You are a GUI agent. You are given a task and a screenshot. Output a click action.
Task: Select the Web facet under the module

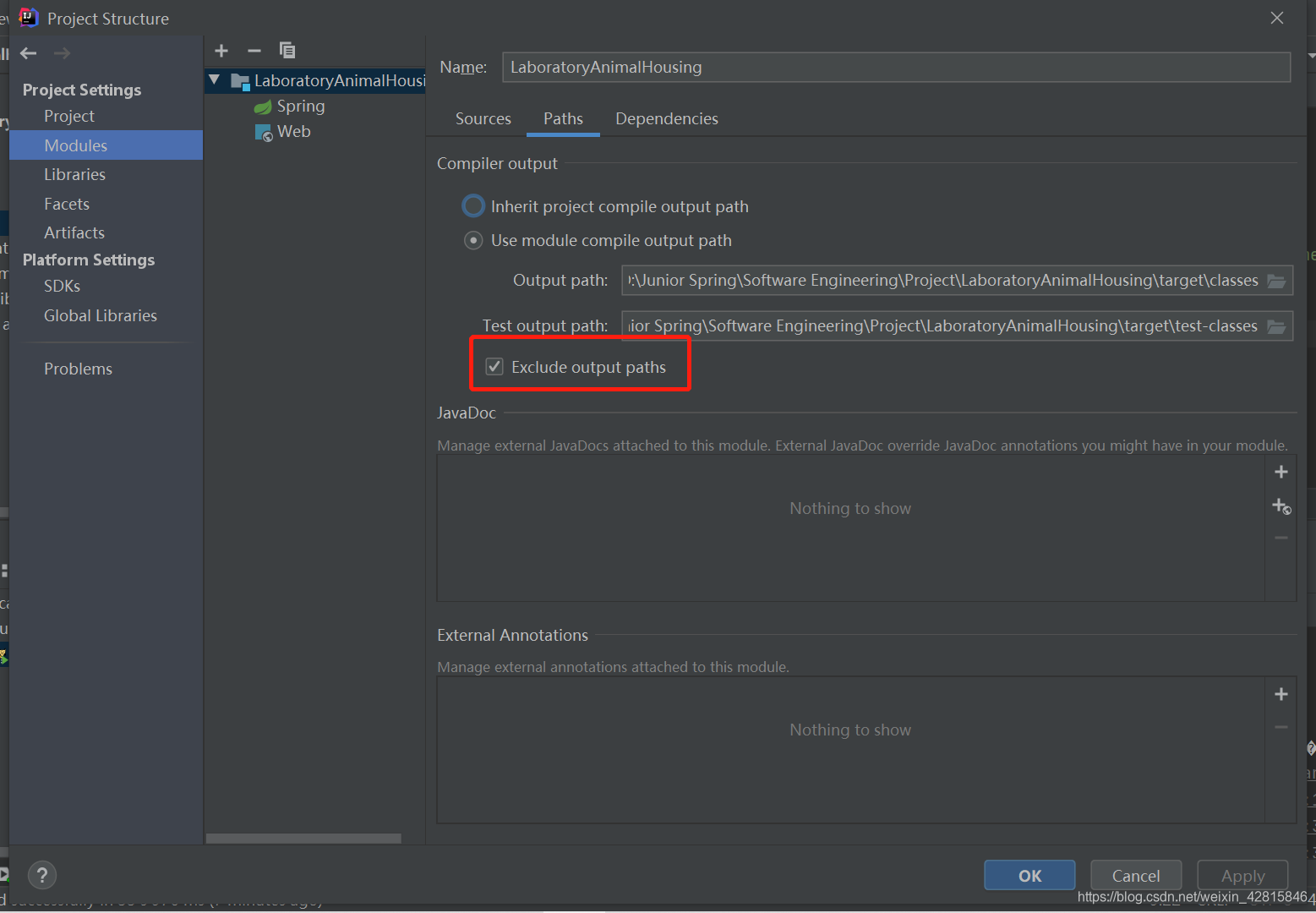point(293,131)
